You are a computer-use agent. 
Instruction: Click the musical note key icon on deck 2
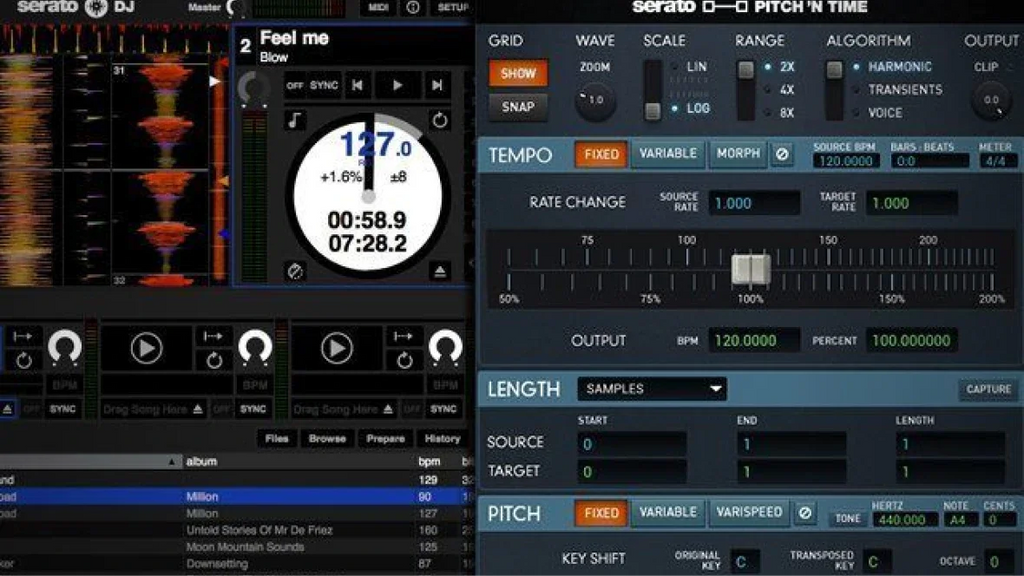pos(295,120)
